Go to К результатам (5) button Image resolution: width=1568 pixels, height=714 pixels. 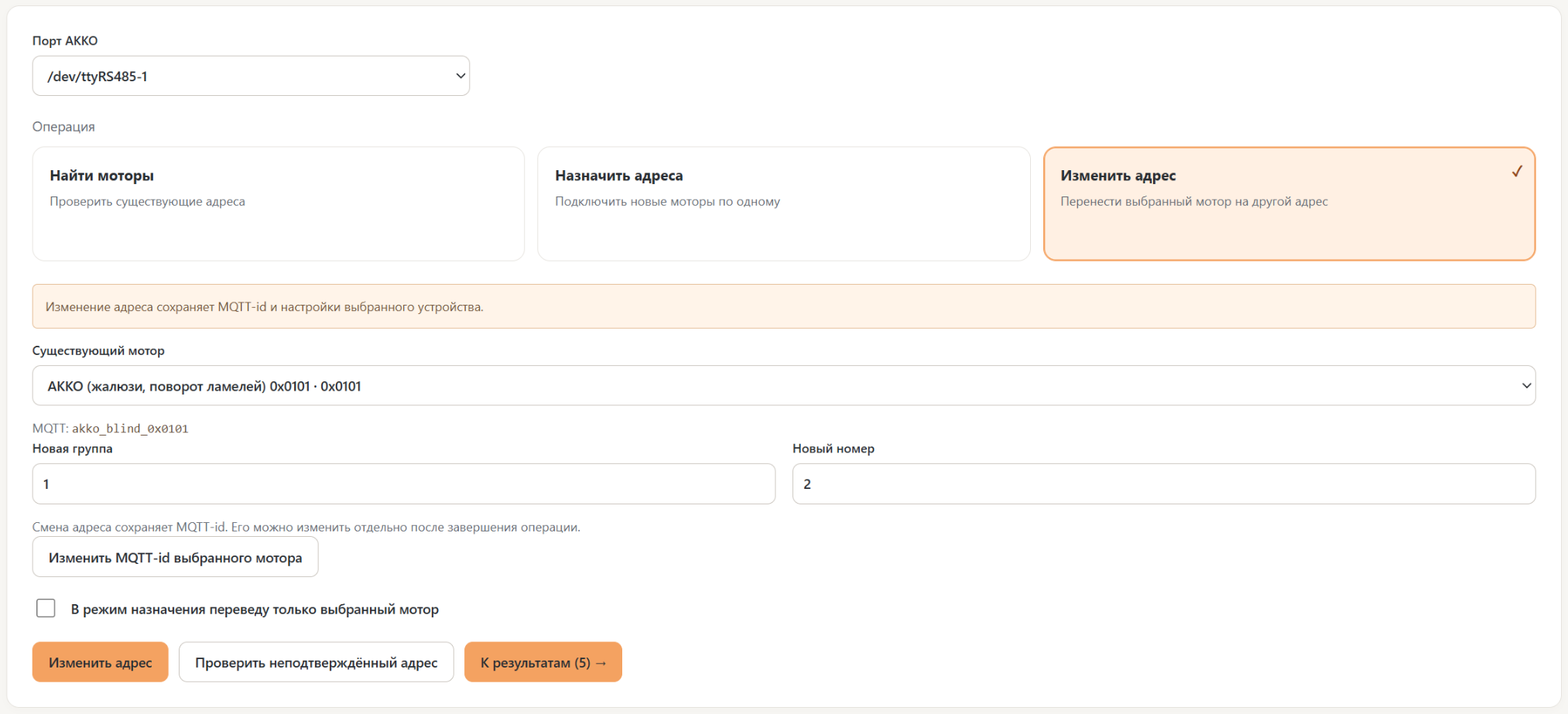[x=543, y=662]
